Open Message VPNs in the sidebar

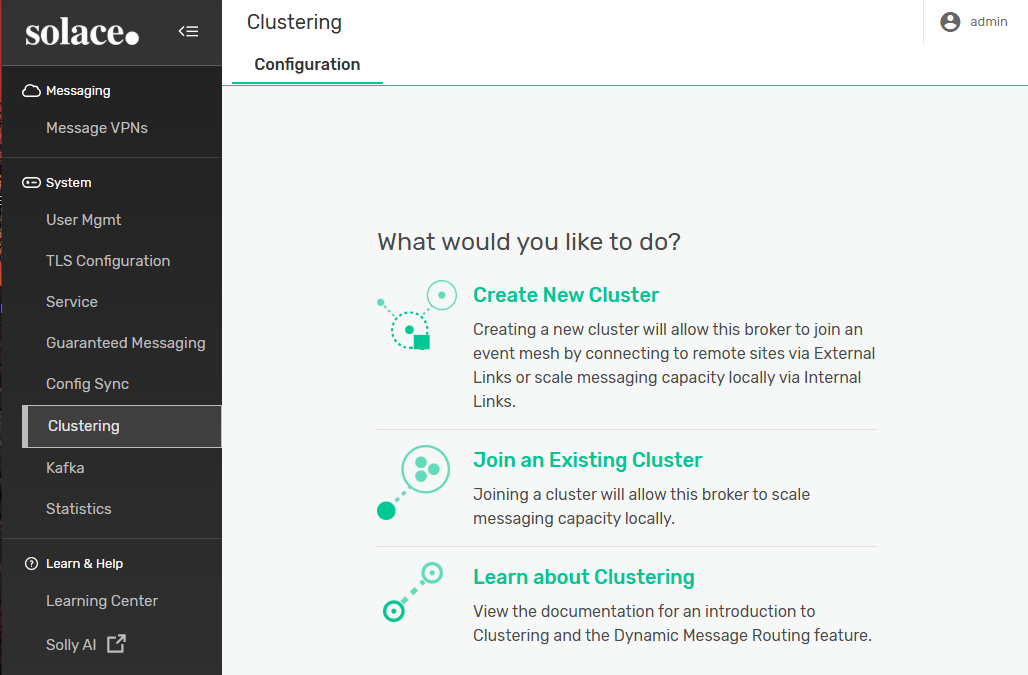[97, 128]
